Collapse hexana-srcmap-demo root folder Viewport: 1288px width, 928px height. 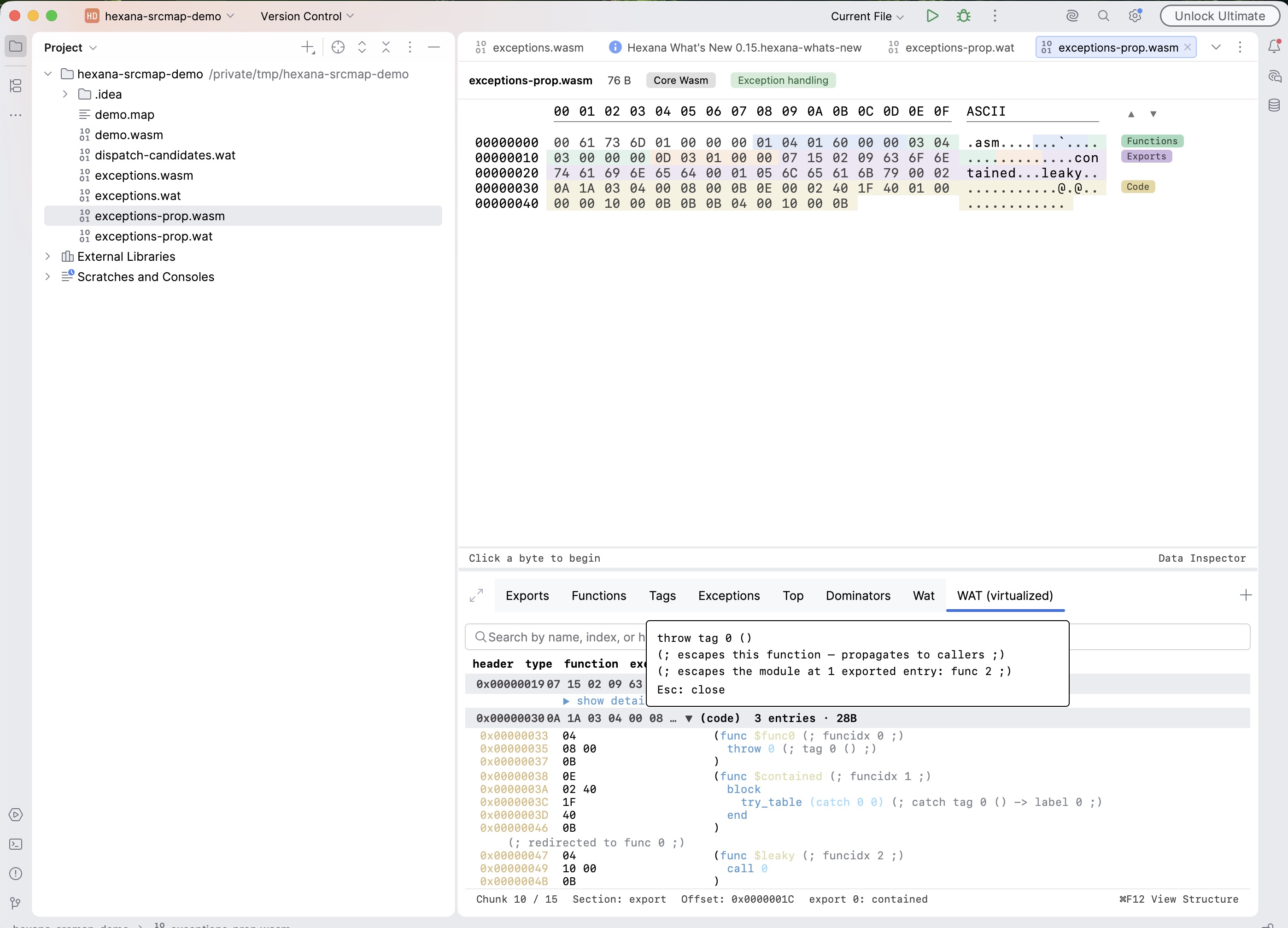(x=48, y=74)
